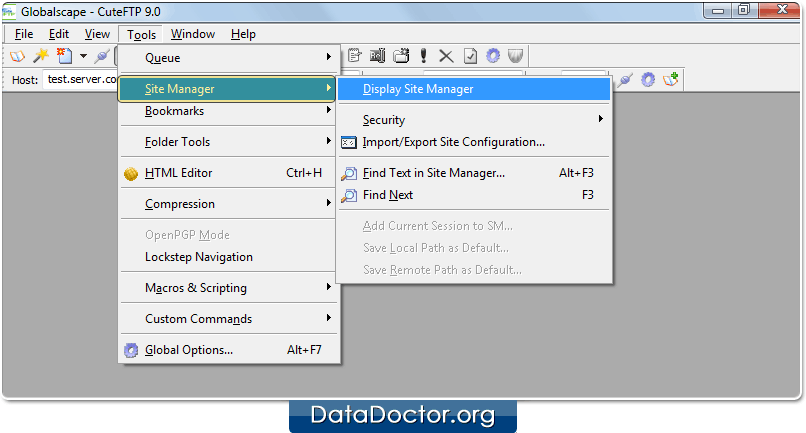Click the New document icon in toolbar
This screenshot has width=806, height=433.
(65, 56)
